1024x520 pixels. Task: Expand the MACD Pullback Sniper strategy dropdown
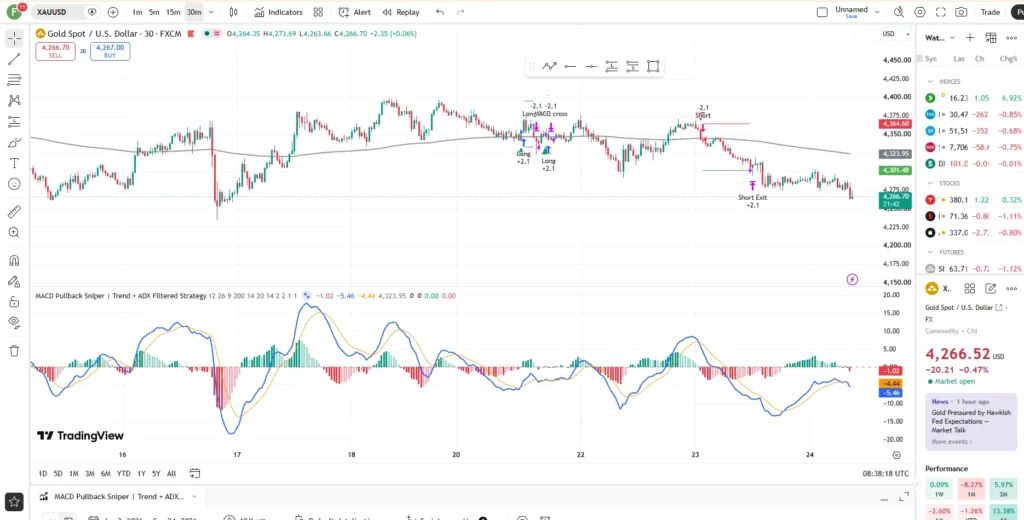tap(194, 496)
